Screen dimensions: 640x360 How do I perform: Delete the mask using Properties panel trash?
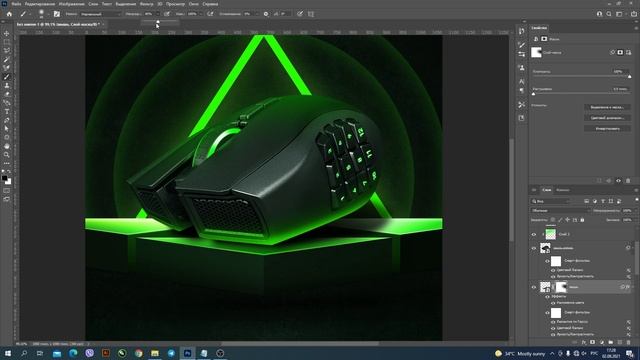click(x=628, y=180)
